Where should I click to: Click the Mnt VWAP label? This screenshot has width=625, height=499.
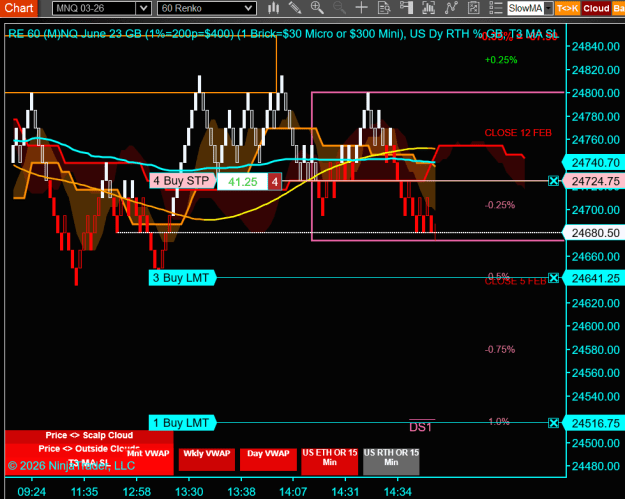[x=148, y=453]
